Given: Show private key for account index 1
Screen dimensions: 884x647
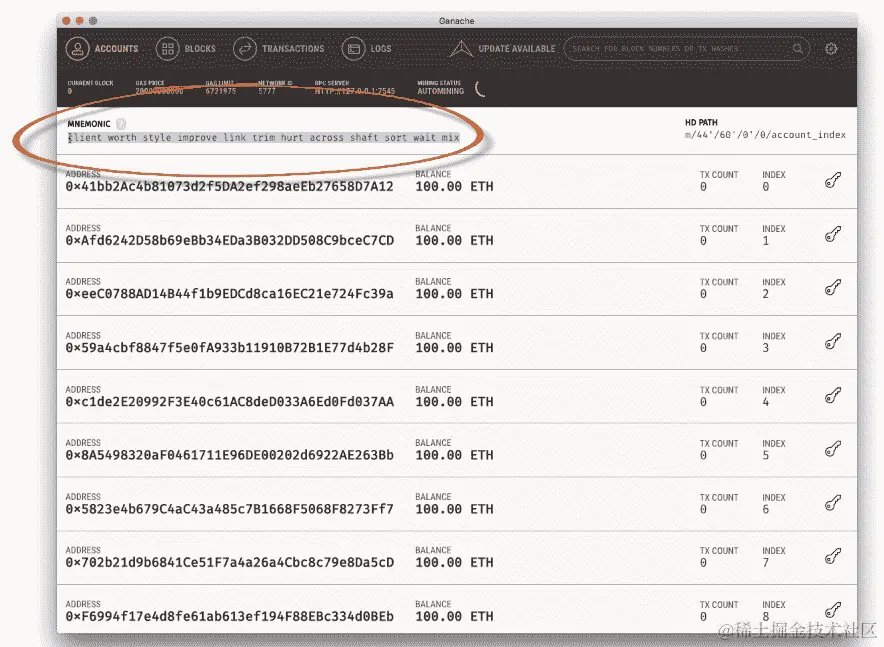Looking at the screenshot, I should click(x=833, y=234).
